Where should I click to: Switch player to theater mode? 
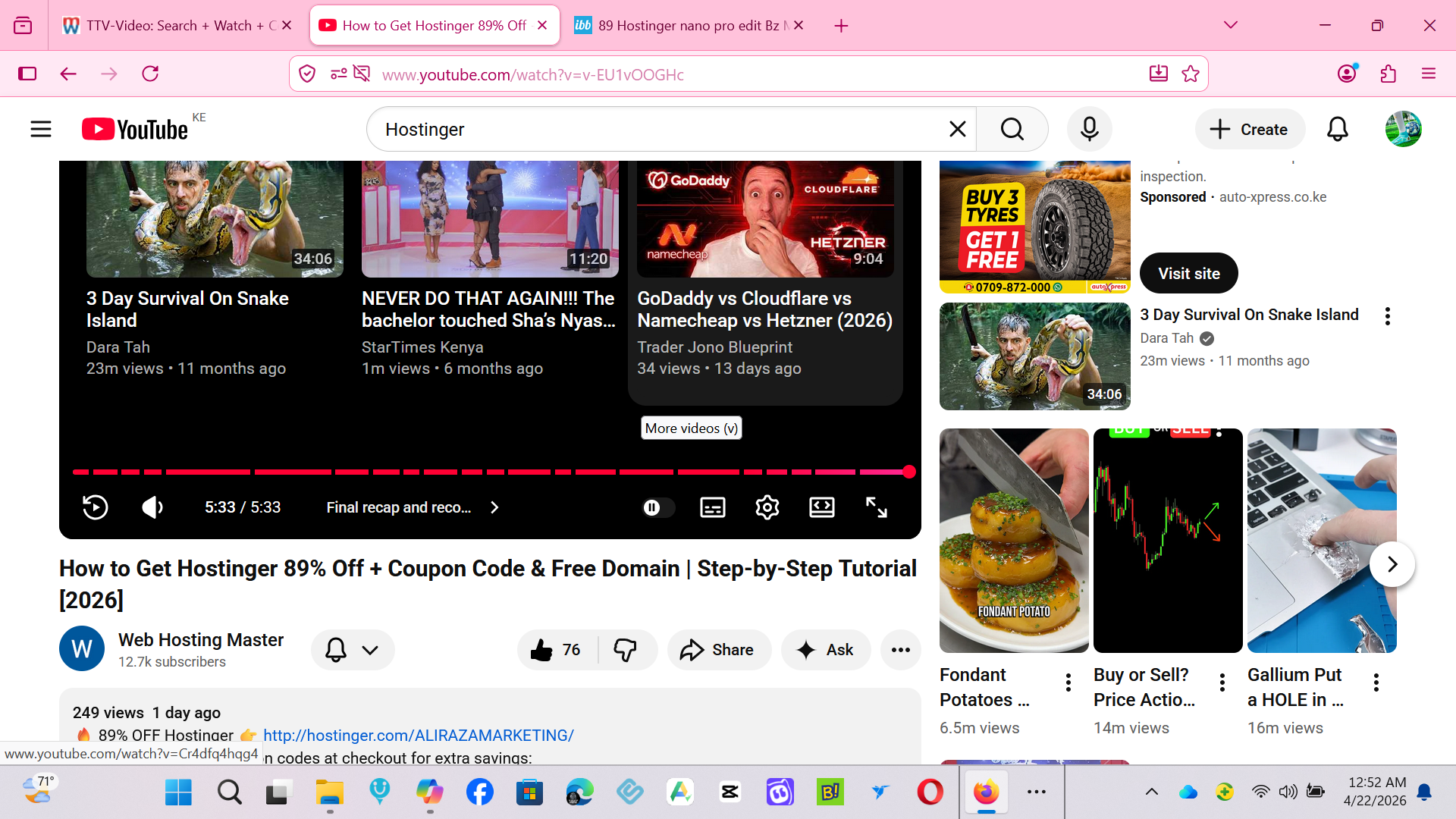[x=821, y=507]
